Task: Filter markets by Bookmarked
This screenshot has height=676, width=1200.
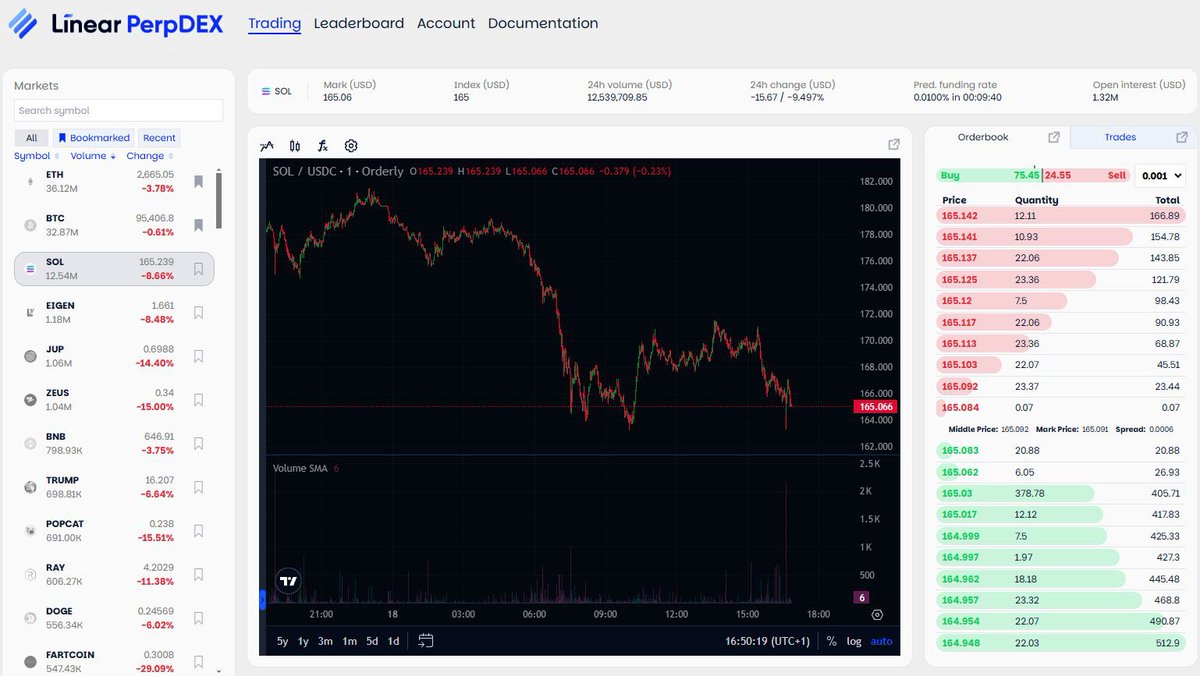Action: [93, 138]
